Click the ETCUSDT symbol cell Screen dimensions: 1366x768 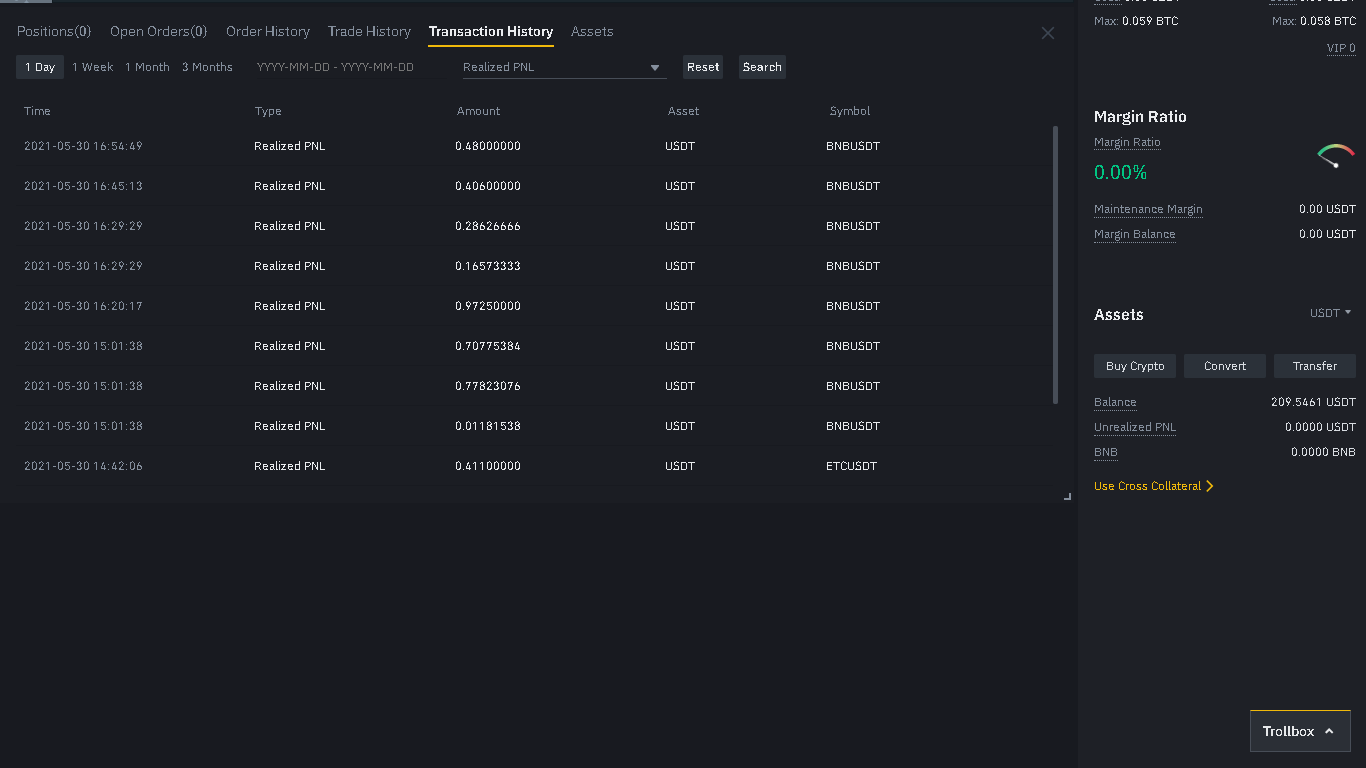(852, 466)
